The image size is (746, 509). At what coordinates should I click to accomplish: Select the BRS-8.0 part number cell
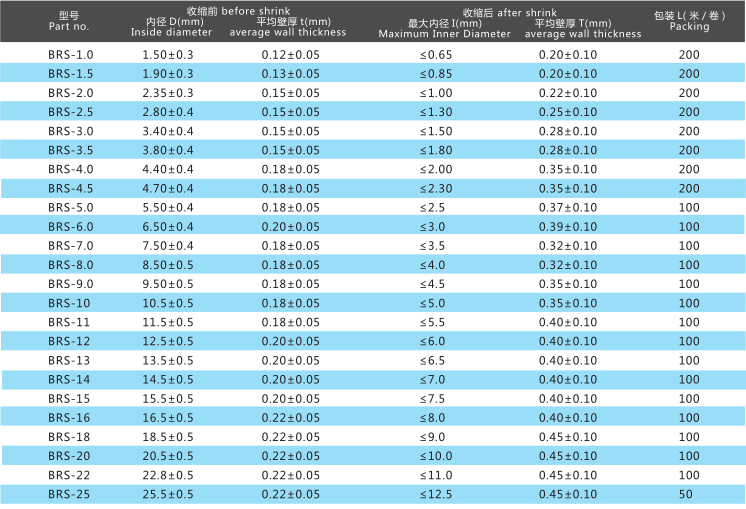tap(70, 264)
